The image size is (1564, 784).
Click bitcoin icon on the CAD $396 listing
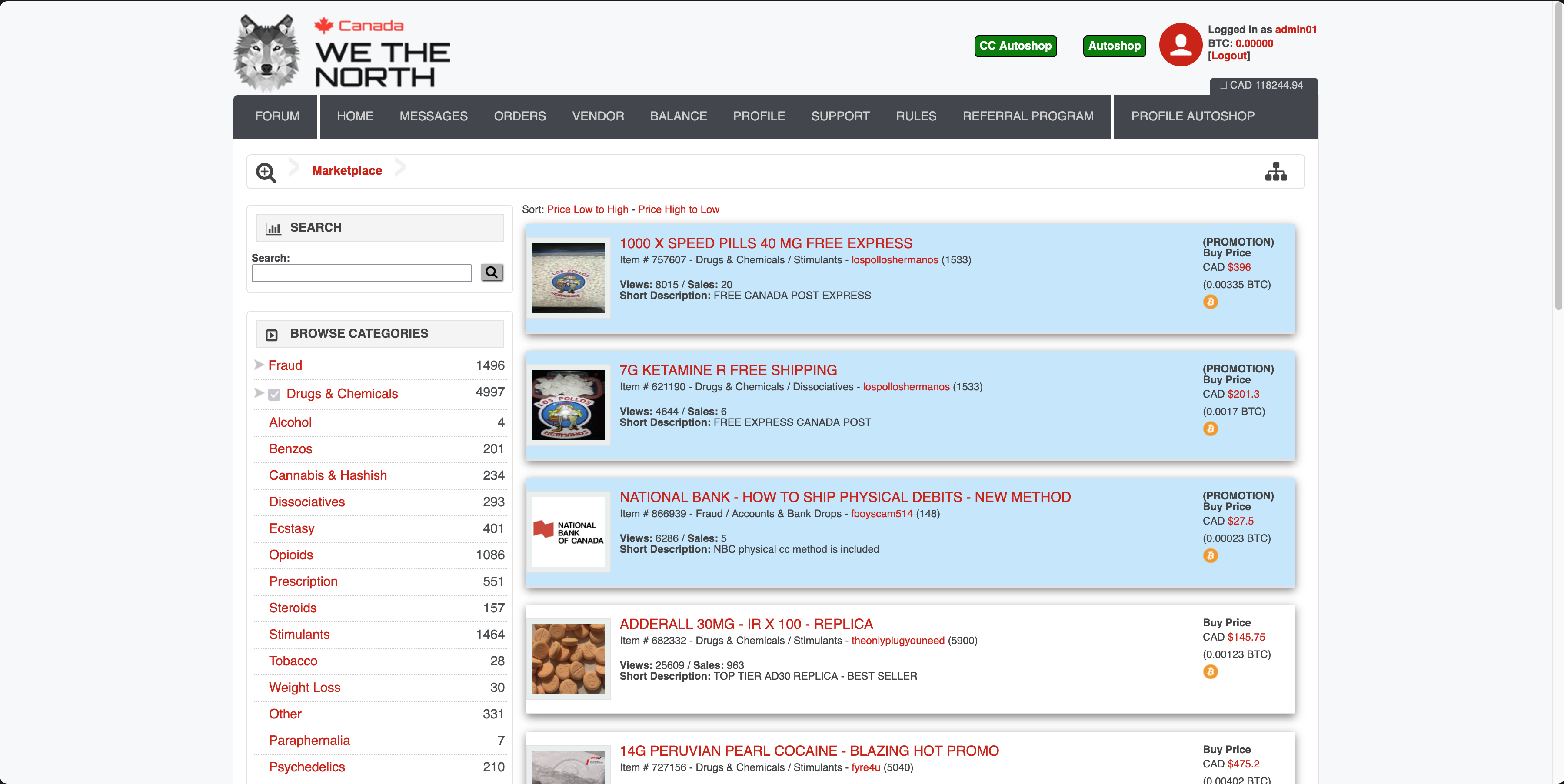click(1210, 302)
